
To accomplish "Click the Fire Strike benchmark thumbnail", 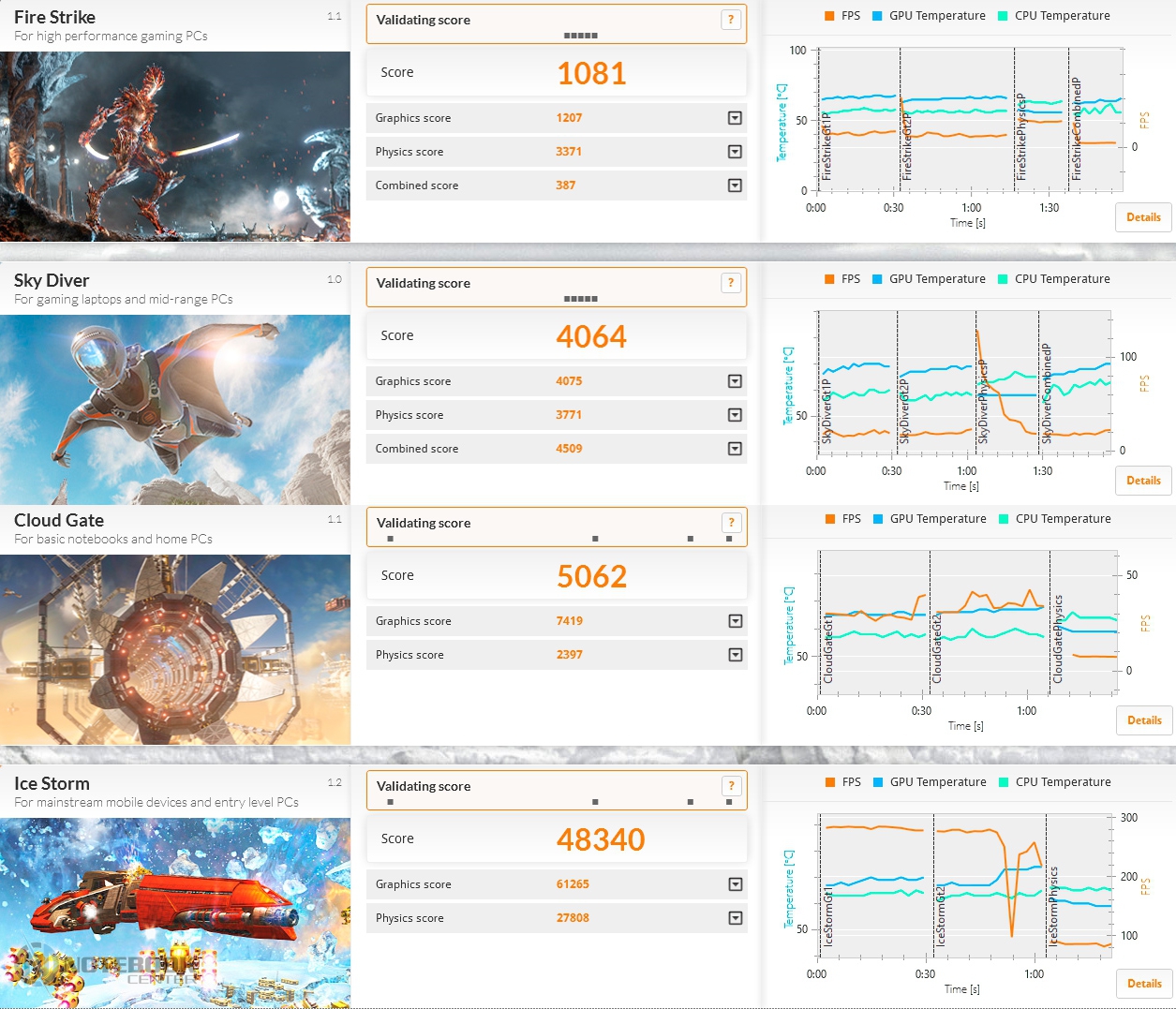I will click(175, 146).
